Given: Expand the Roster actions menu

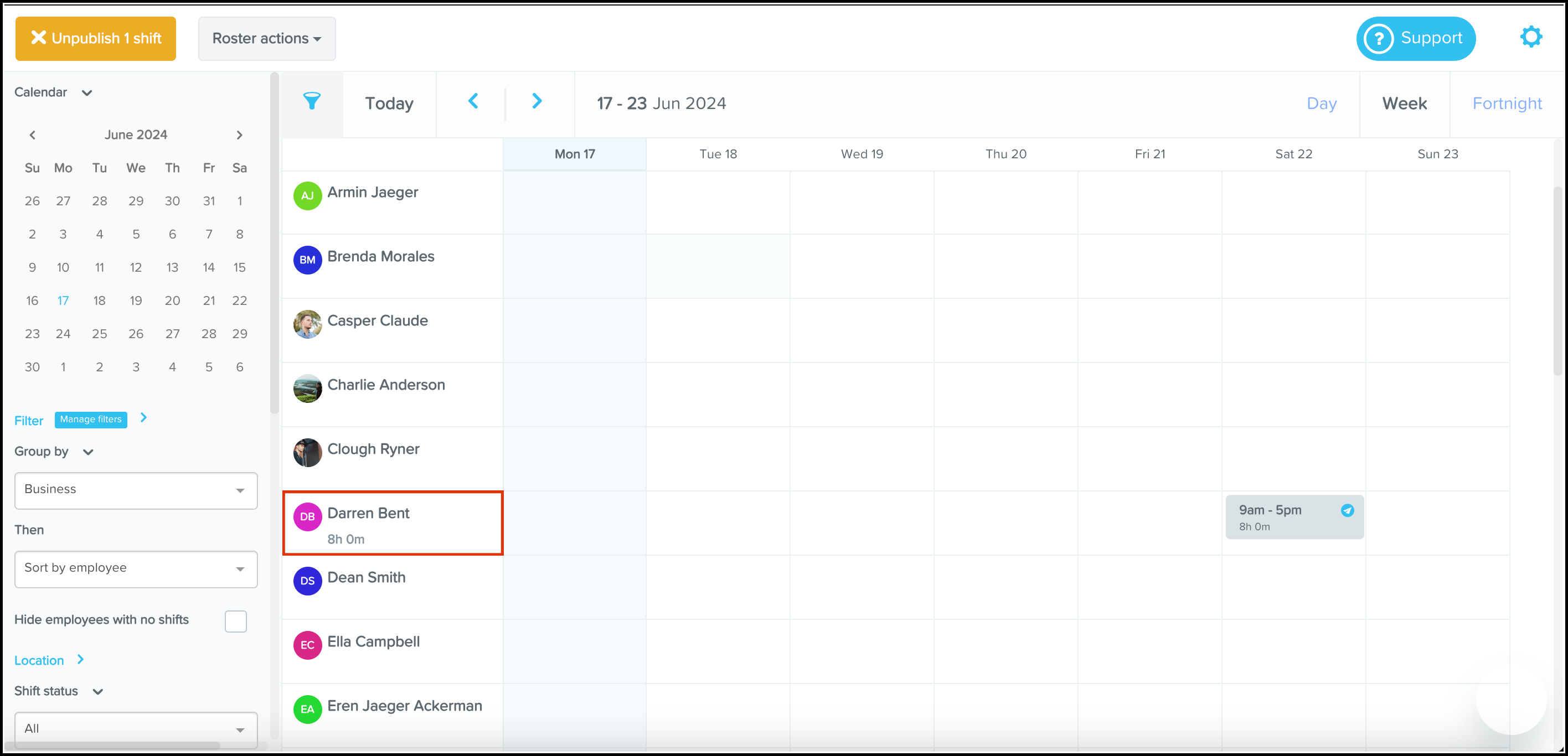Looking at the screenshot, I should point(267,38).
